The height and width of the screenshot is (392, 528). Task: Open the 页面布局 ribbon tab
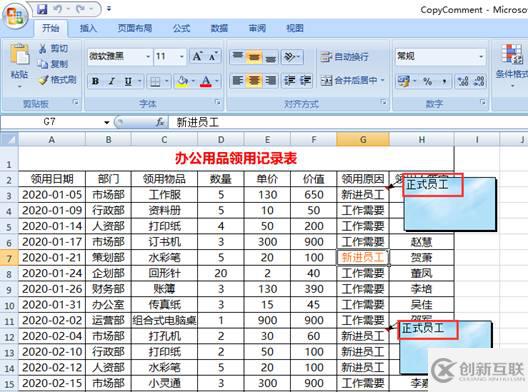[x=135, y=28]
